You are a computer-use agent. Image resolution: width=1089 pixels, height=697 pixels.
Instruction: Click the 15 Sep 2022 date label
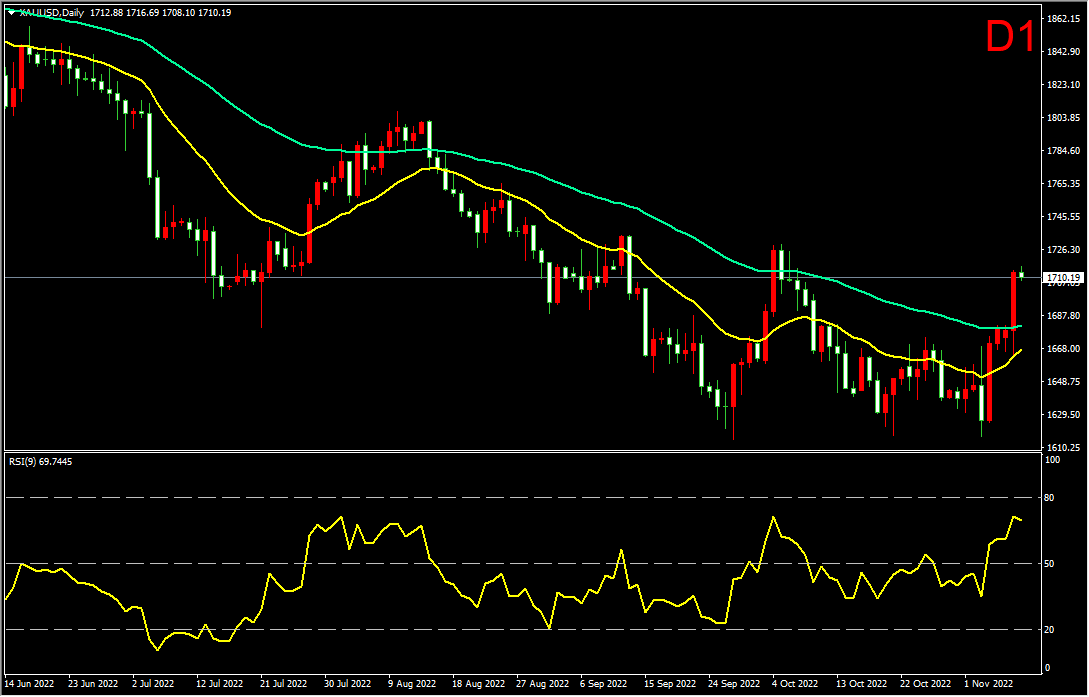pyautogui.click(x=670, y=684)
